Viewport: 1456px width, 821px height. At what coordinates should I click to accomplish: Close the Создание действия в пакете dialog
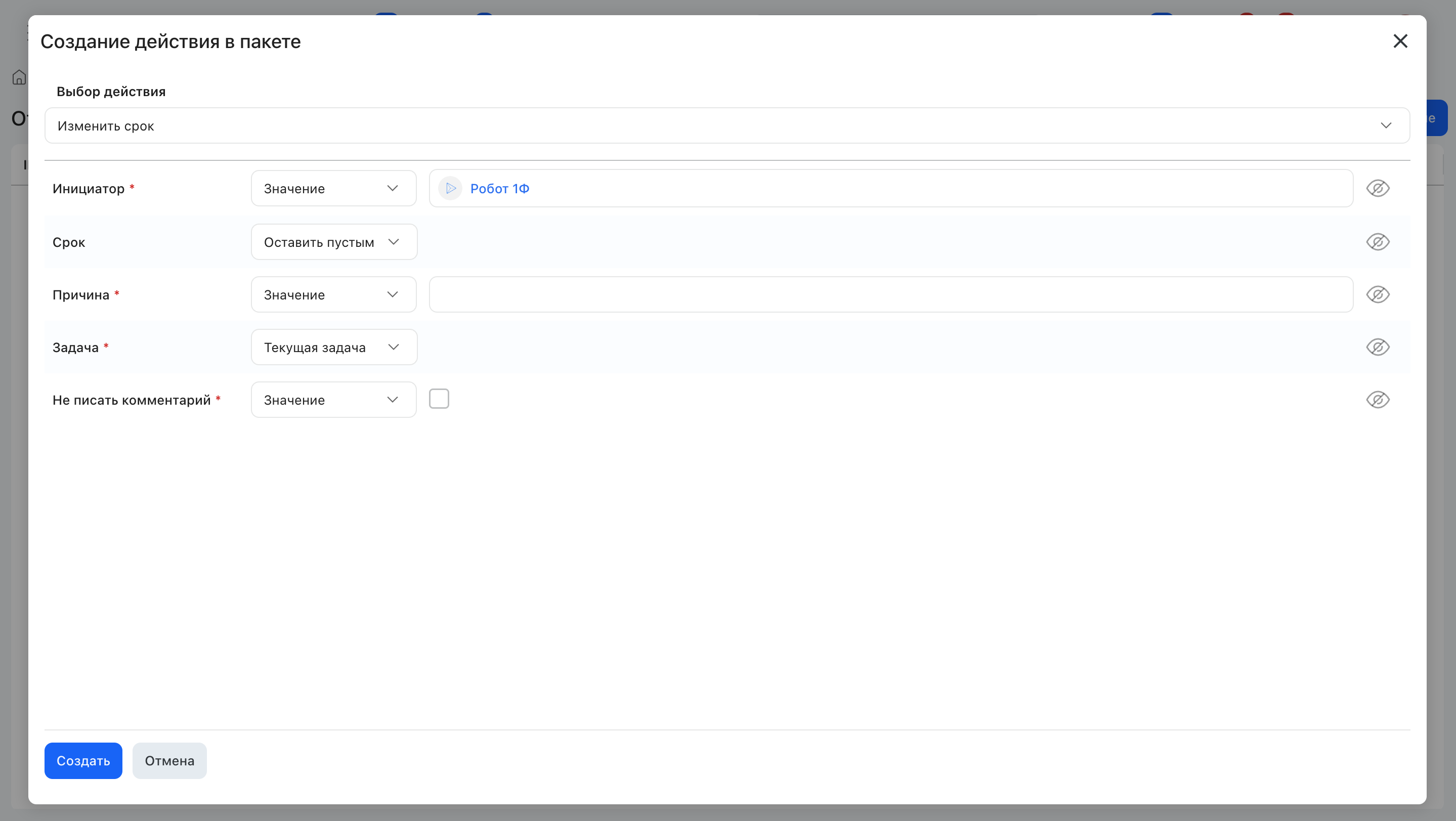click(1400, 41)
